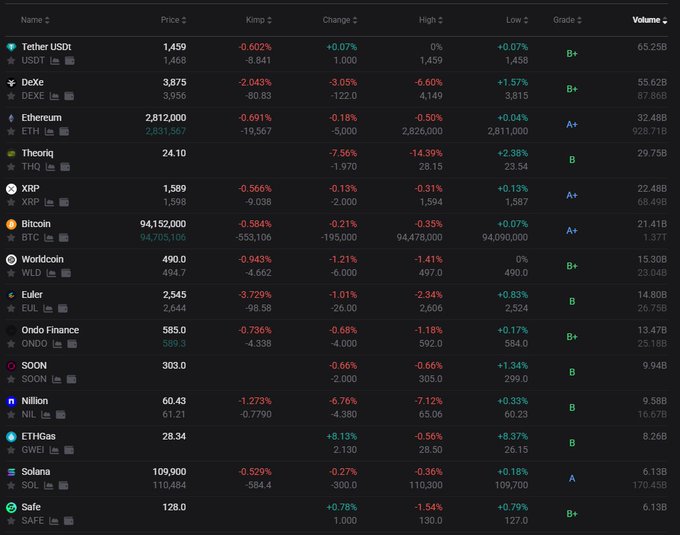Favorite Theoriq with star icon
Image resolution: width=680 pixels, height=535 pixels.
(11, 167)
